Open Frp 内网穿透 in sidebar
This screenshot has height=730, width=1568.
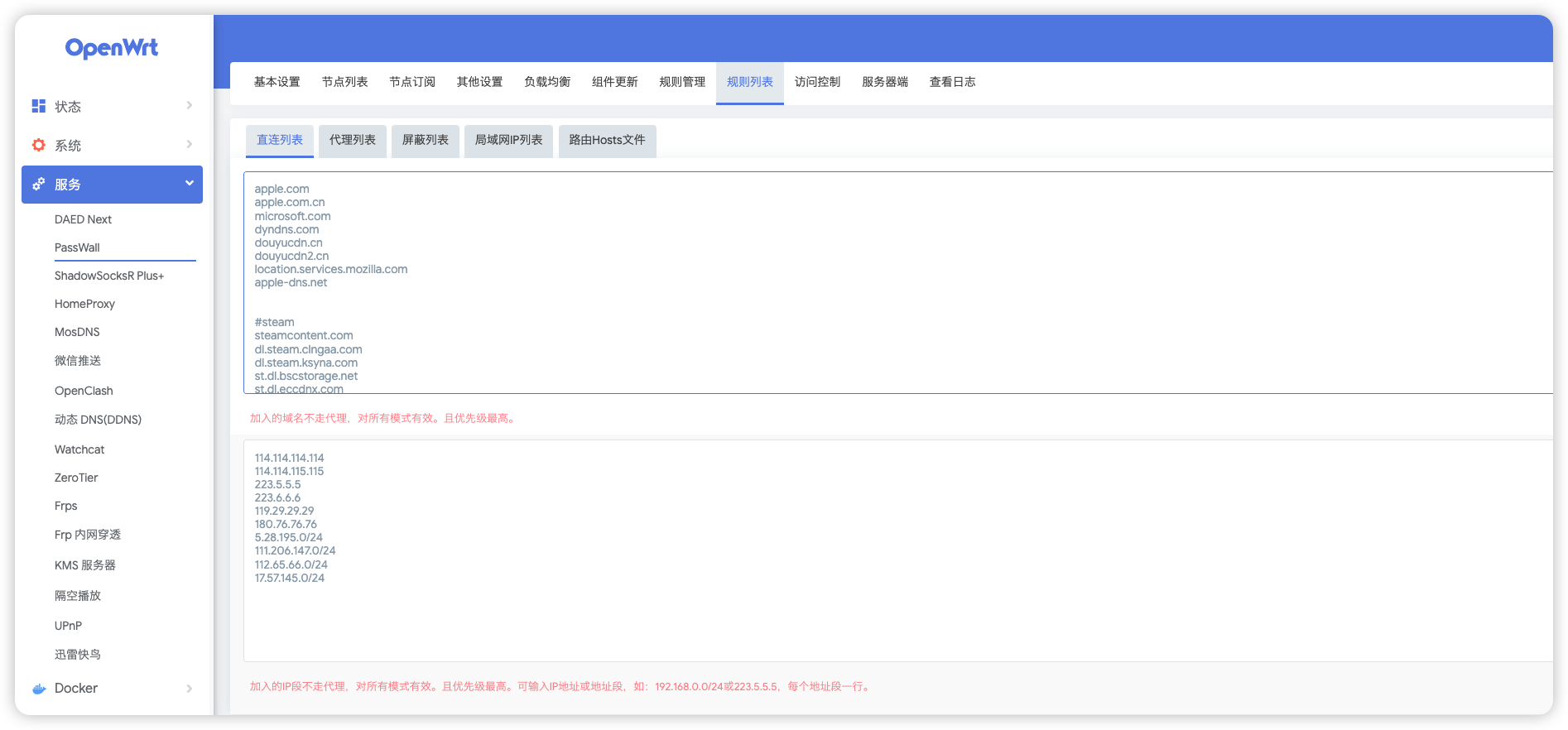tap(88, 535)
